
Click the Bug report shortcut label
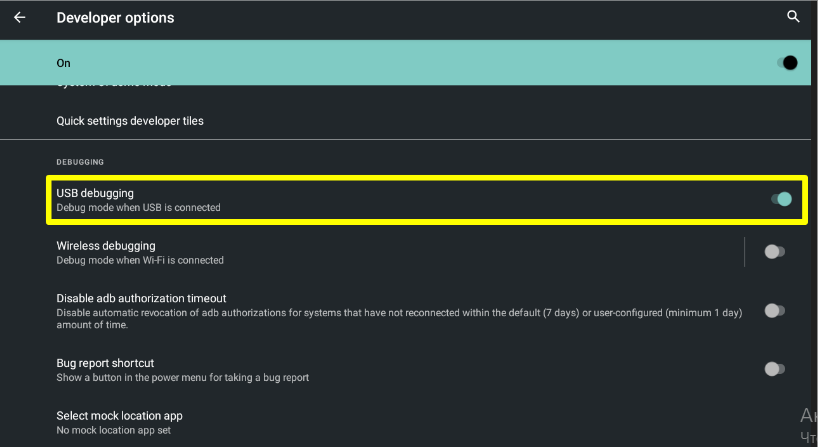105,363
